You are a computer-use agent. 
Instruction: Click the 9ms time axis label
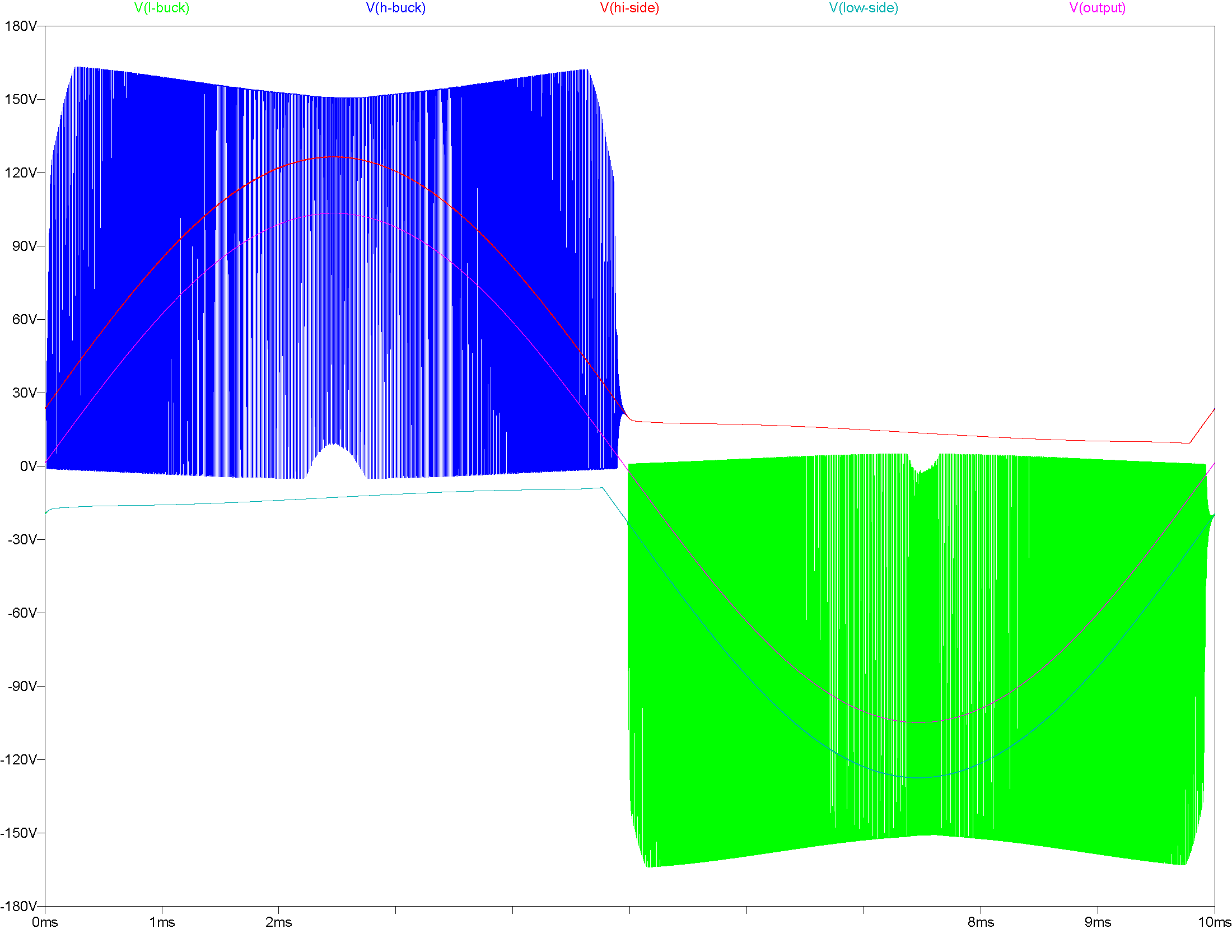pos(1098,922)
